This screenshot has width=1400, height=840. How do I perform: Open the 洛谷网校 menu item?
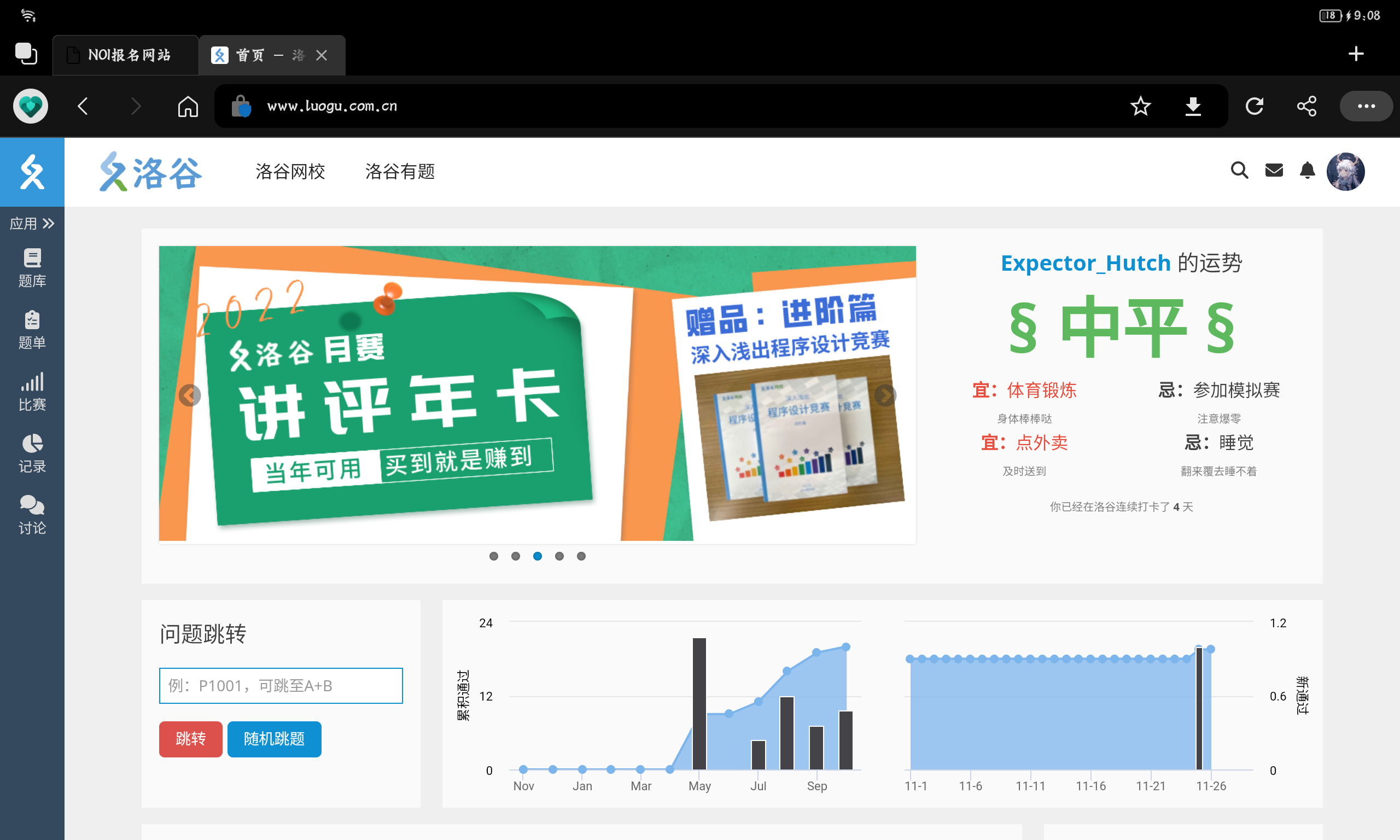(x=290, y=171)
